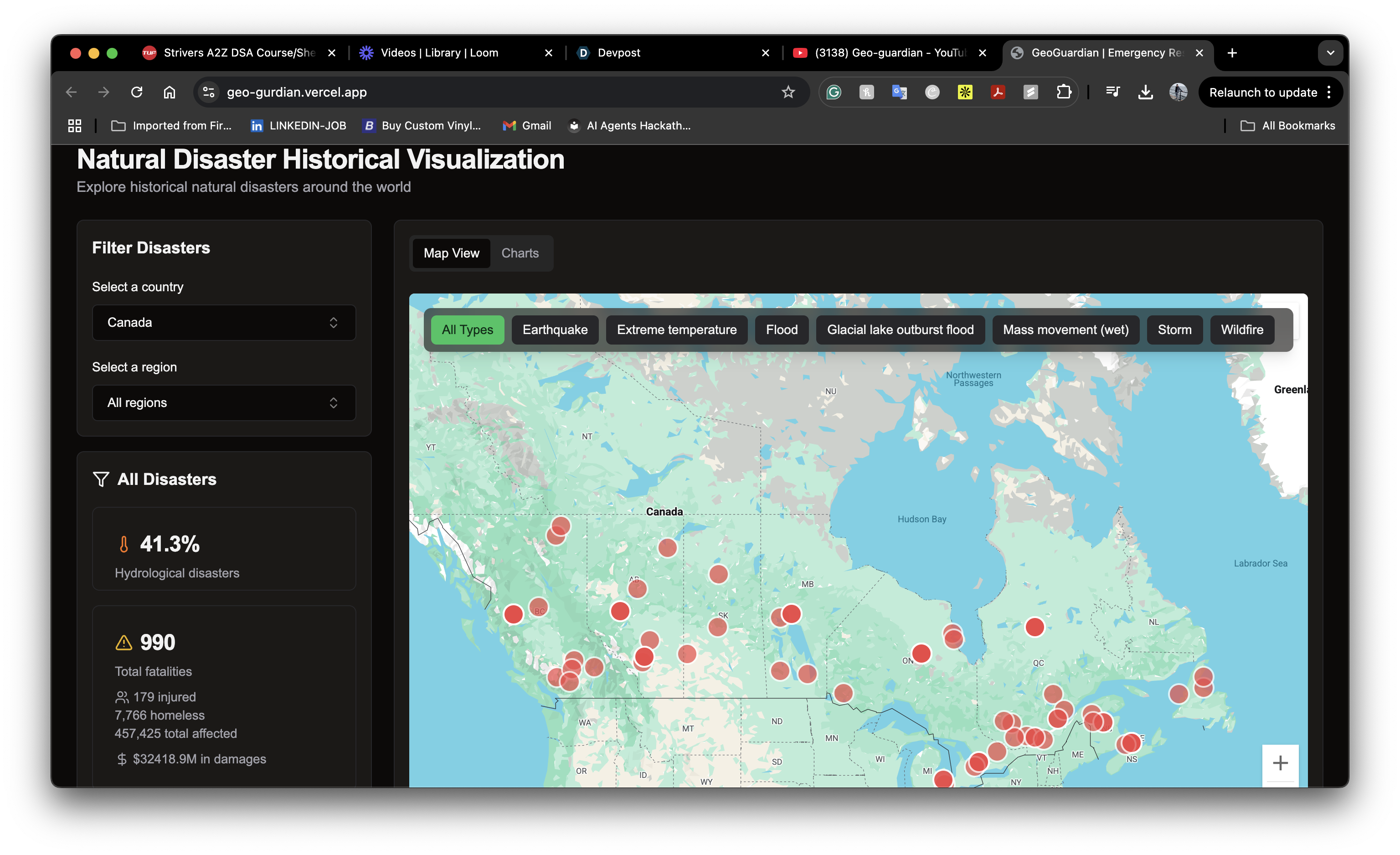Open the Canada country dropdown
The width and height of the screenshot is (1400, 855).
pyautogui.click(x=224, y=323)
